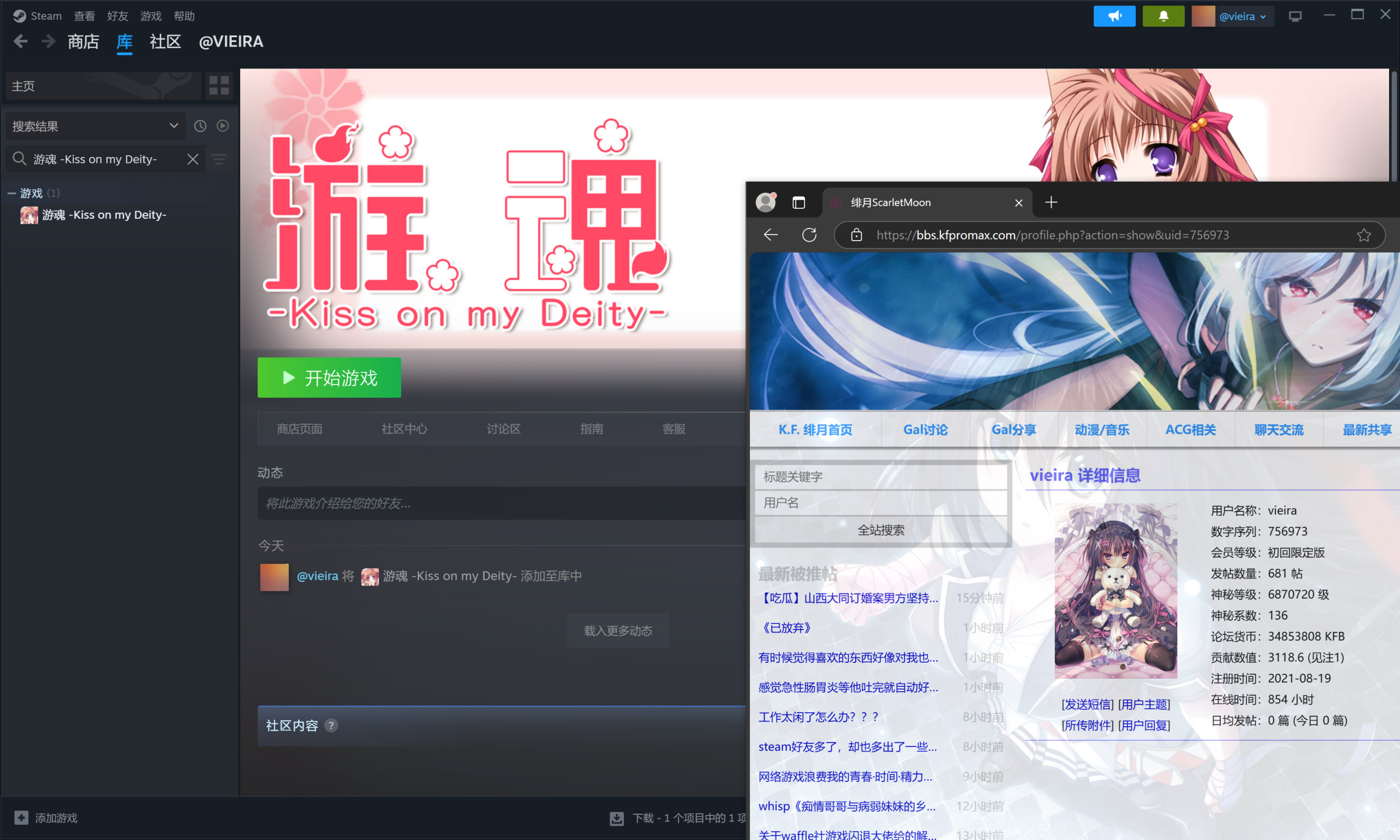Viewport: 1400px width, 840px height.
Task: Open the 指南 link
Action: point(591,429)
